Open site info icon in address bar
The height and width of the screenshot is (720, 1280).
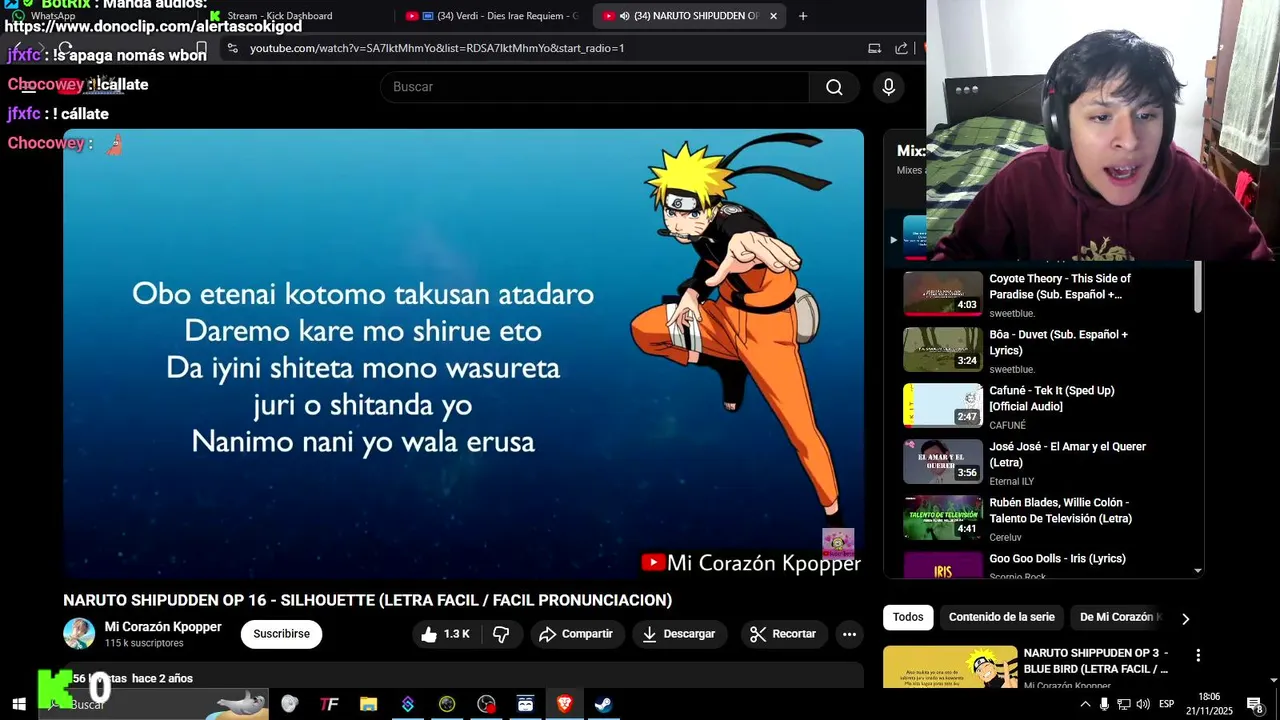coord(232,48)
